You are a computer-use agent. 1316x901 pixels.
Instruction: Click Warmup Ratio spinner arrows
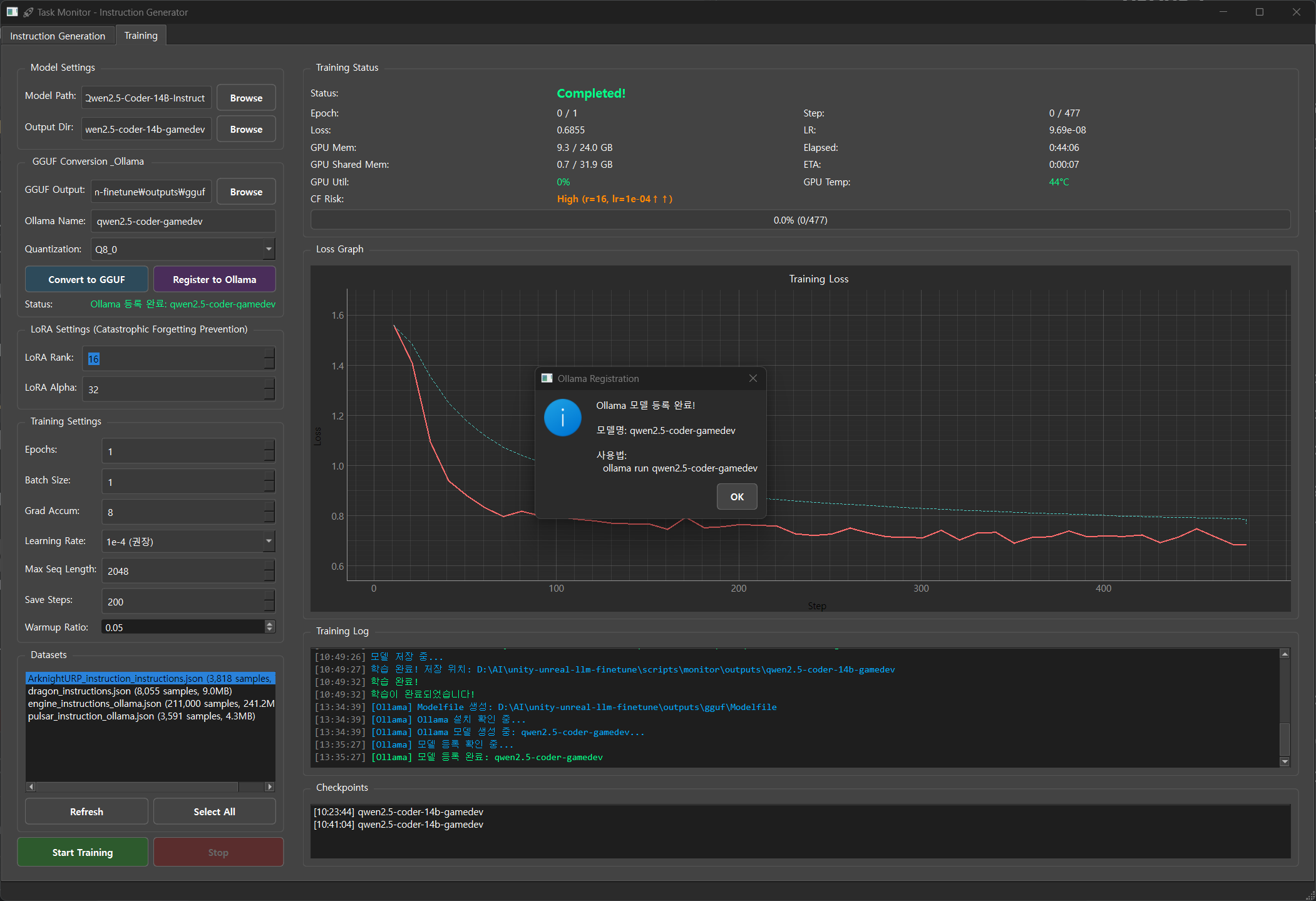click(270, 627)
